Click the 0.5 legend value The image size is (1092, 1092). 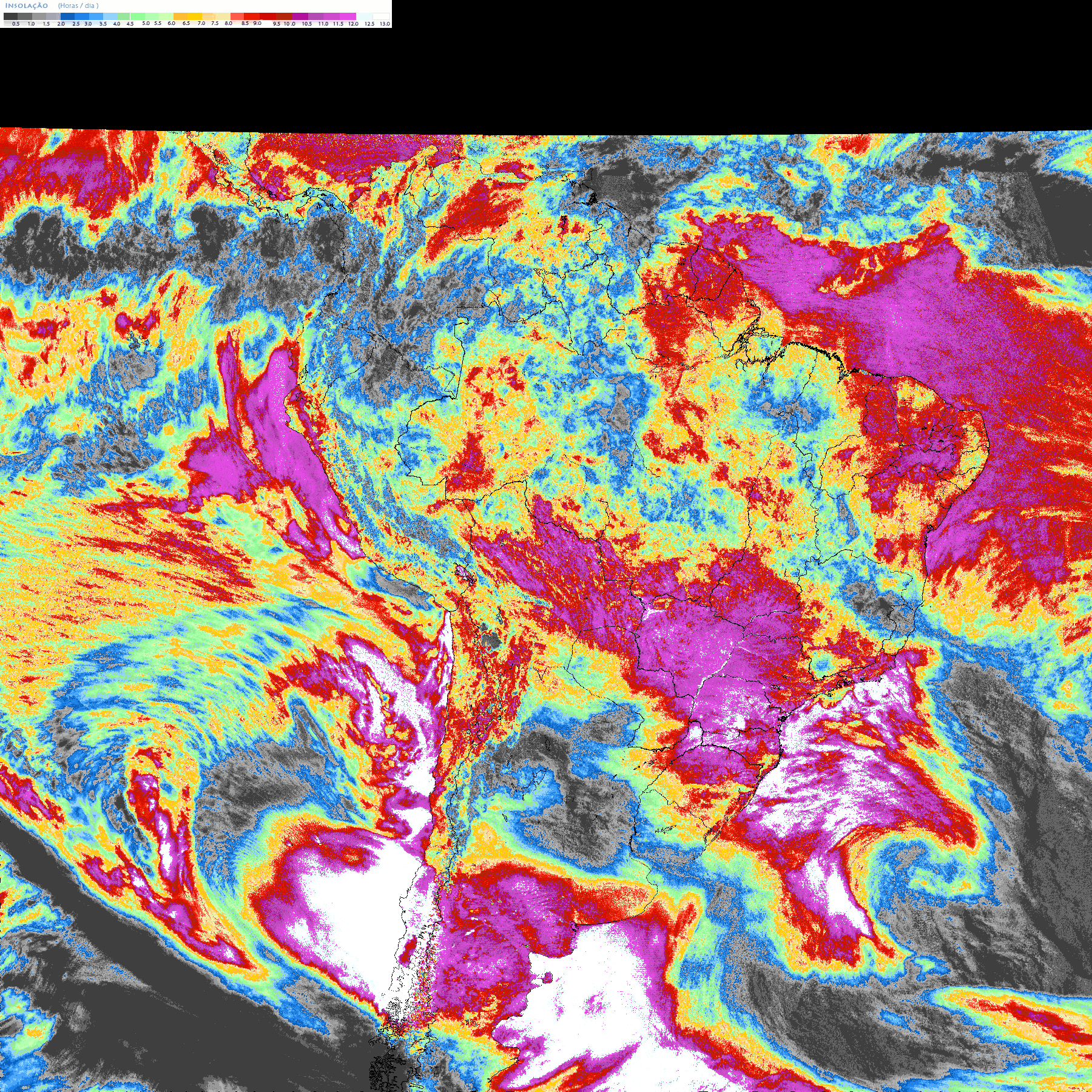coord(16,24)
